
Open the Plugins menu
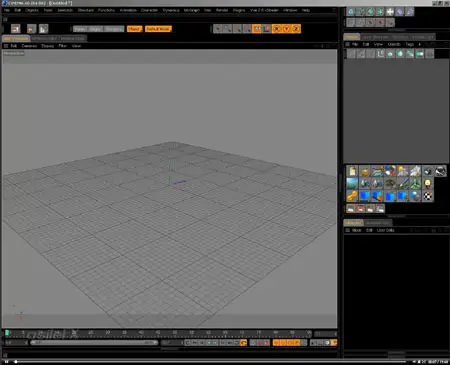pos(239,10)
